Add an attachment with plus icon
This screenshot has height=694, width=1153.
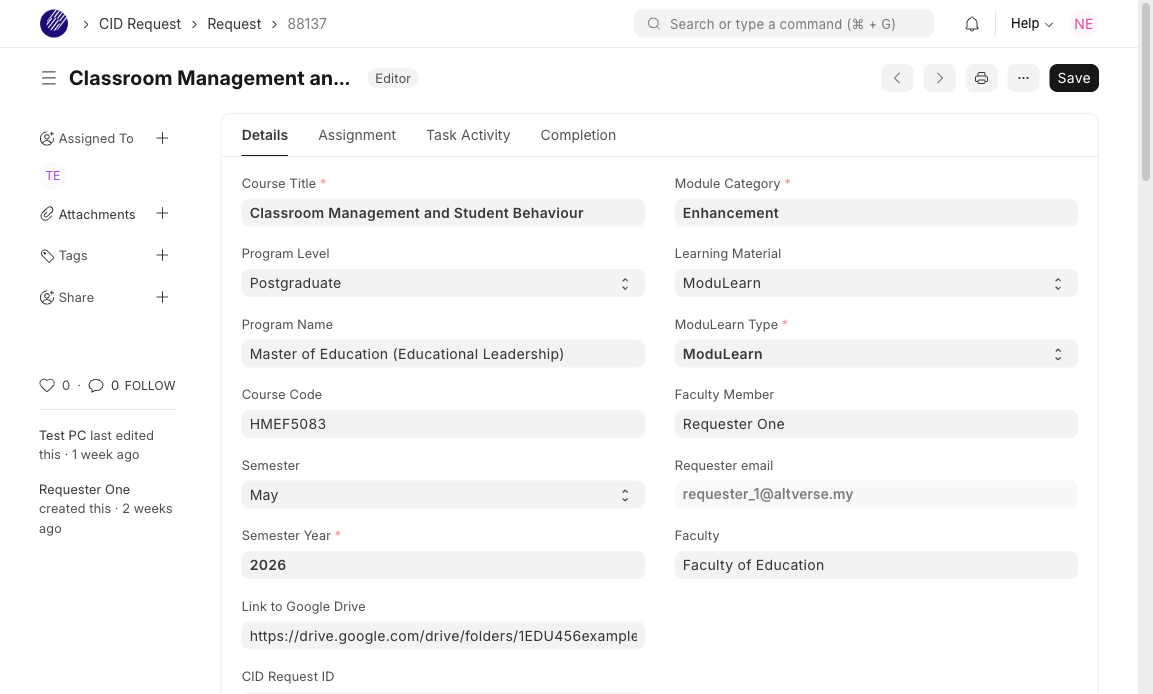point(162,214)
